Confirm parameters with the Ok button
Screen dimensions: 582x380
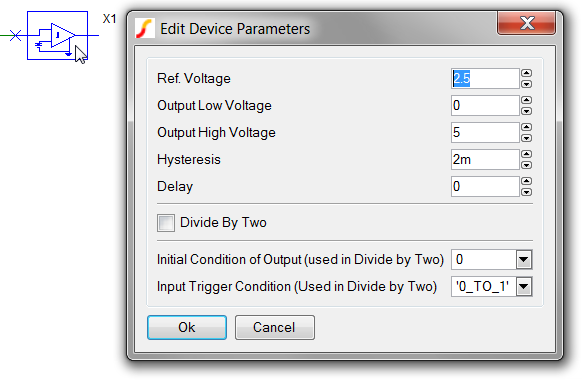pyautogui.click(x=187, y=327)
